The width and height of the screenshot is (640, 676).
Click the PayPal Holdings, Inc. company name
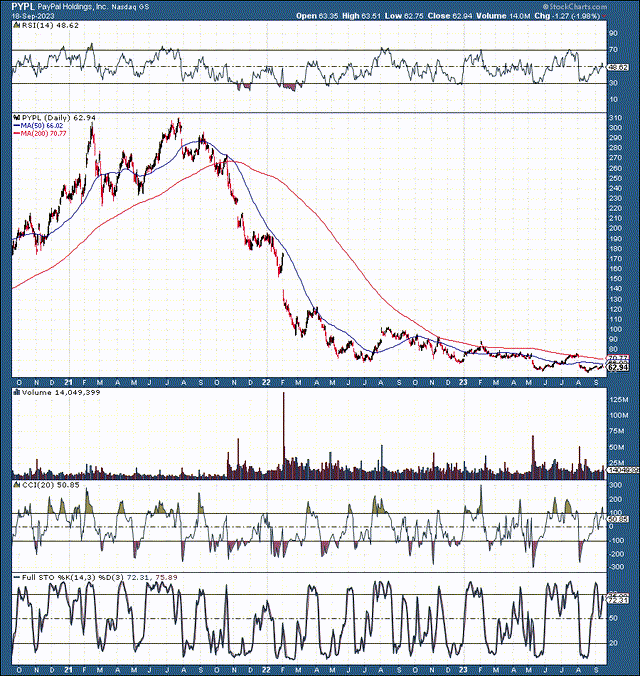[x=72, y=7]
